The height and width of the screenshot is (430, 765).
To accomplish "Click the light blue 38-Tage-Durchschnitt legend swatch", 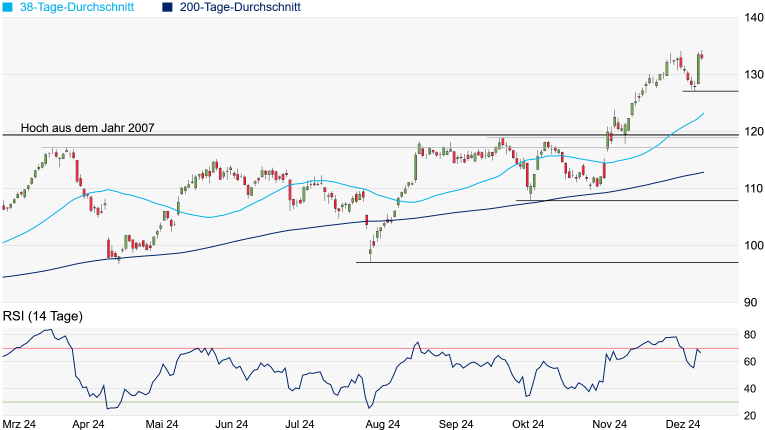I will coord(7,7).
